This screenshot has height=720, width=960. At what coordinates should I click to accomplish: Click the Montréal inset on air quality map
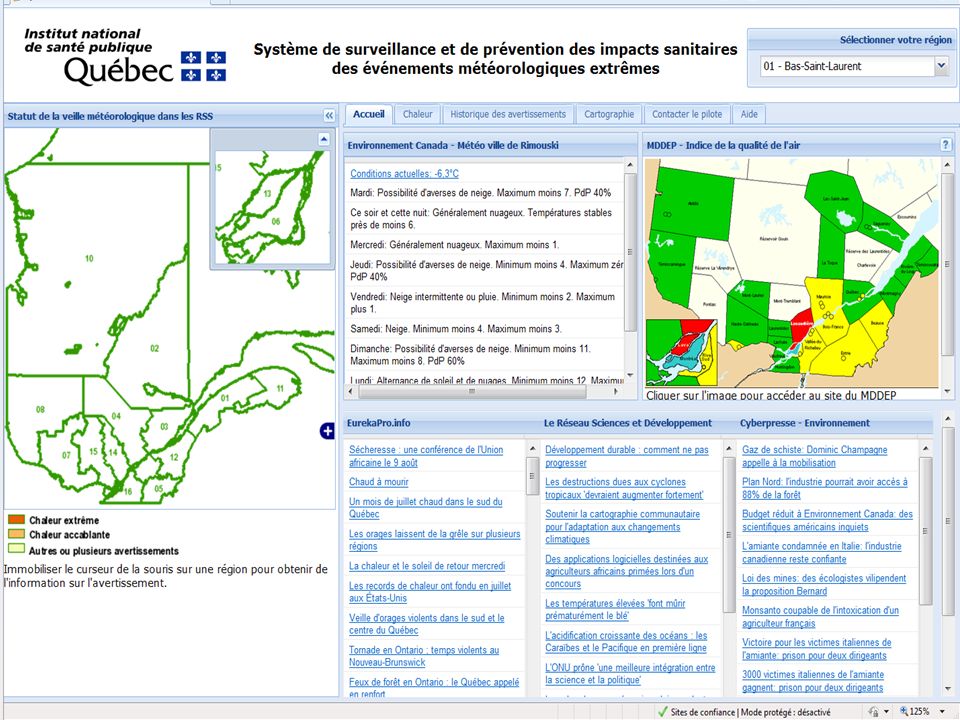[681, 352]
